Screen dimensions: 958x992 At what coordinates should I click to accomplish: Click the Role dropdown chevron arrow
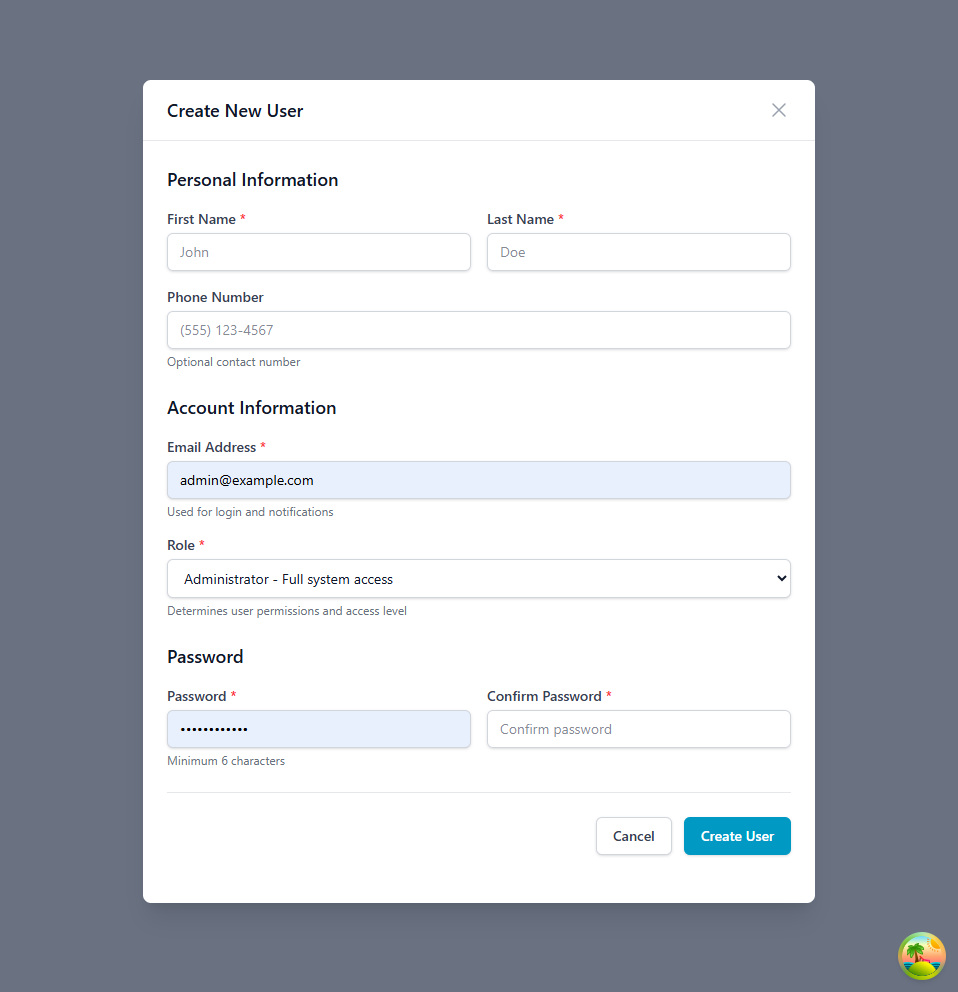tap(780, 578)
